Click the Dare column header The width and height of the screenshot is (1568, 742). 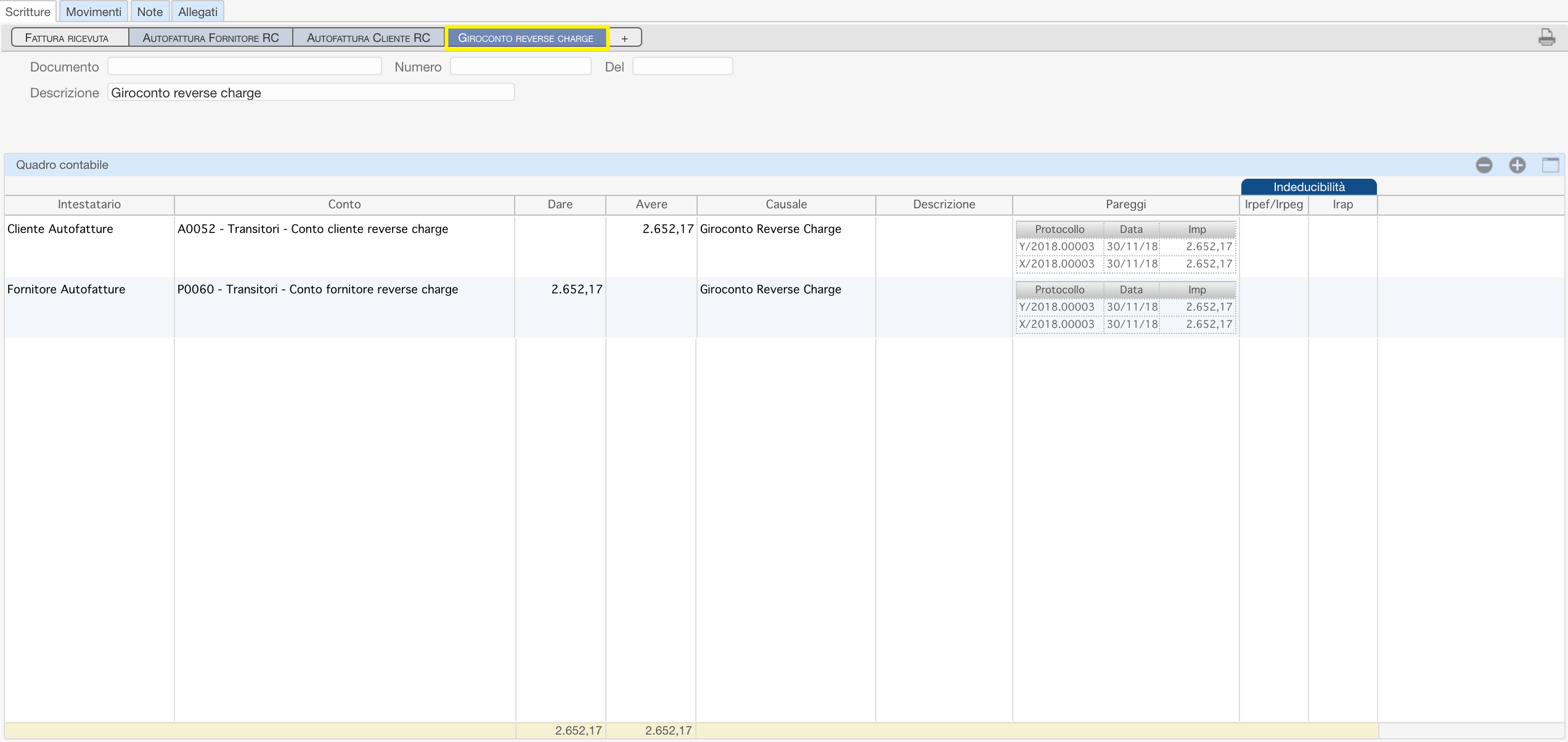560,205
